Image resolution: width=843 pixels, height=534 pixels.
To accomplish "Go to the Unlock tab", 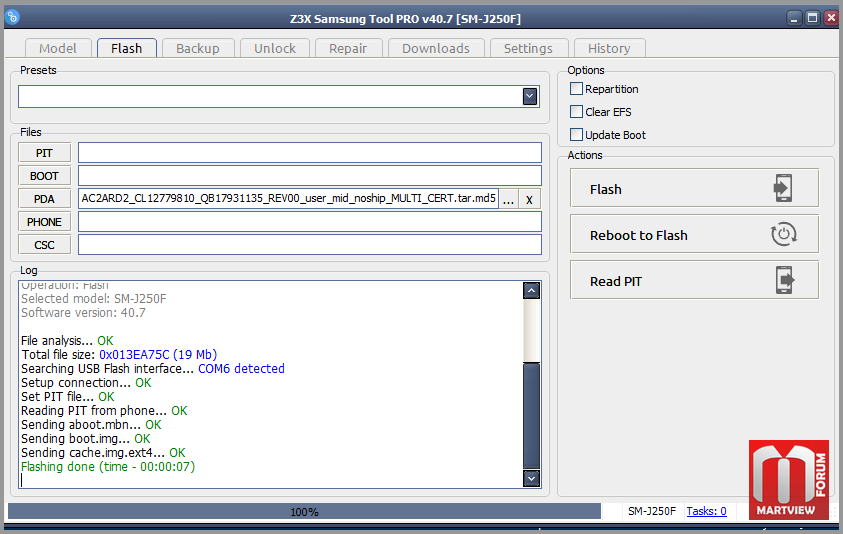I will click(x=275, y=48).
